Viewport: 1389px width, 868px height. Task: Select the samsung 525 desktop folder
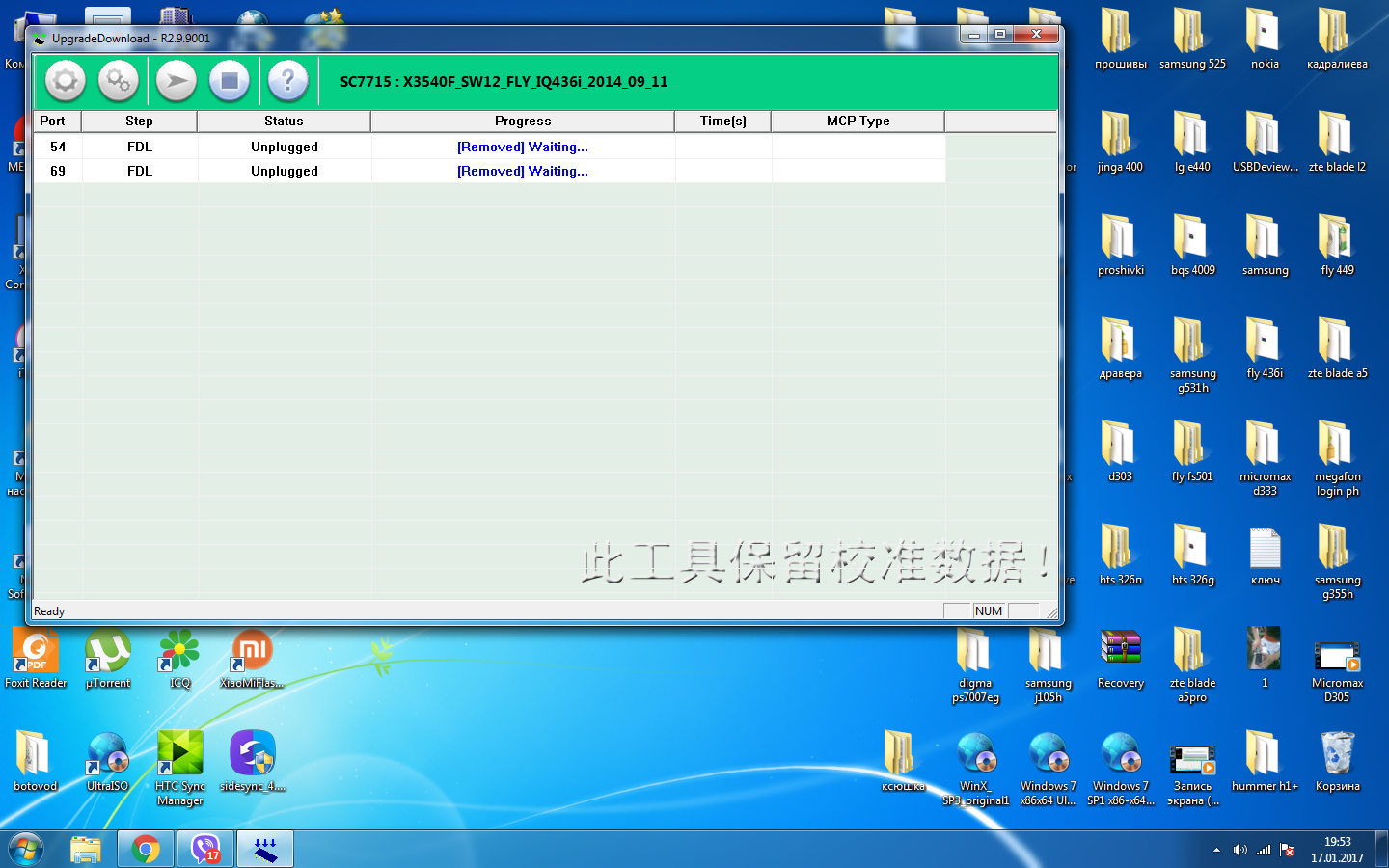click(x=1192, y=41)
